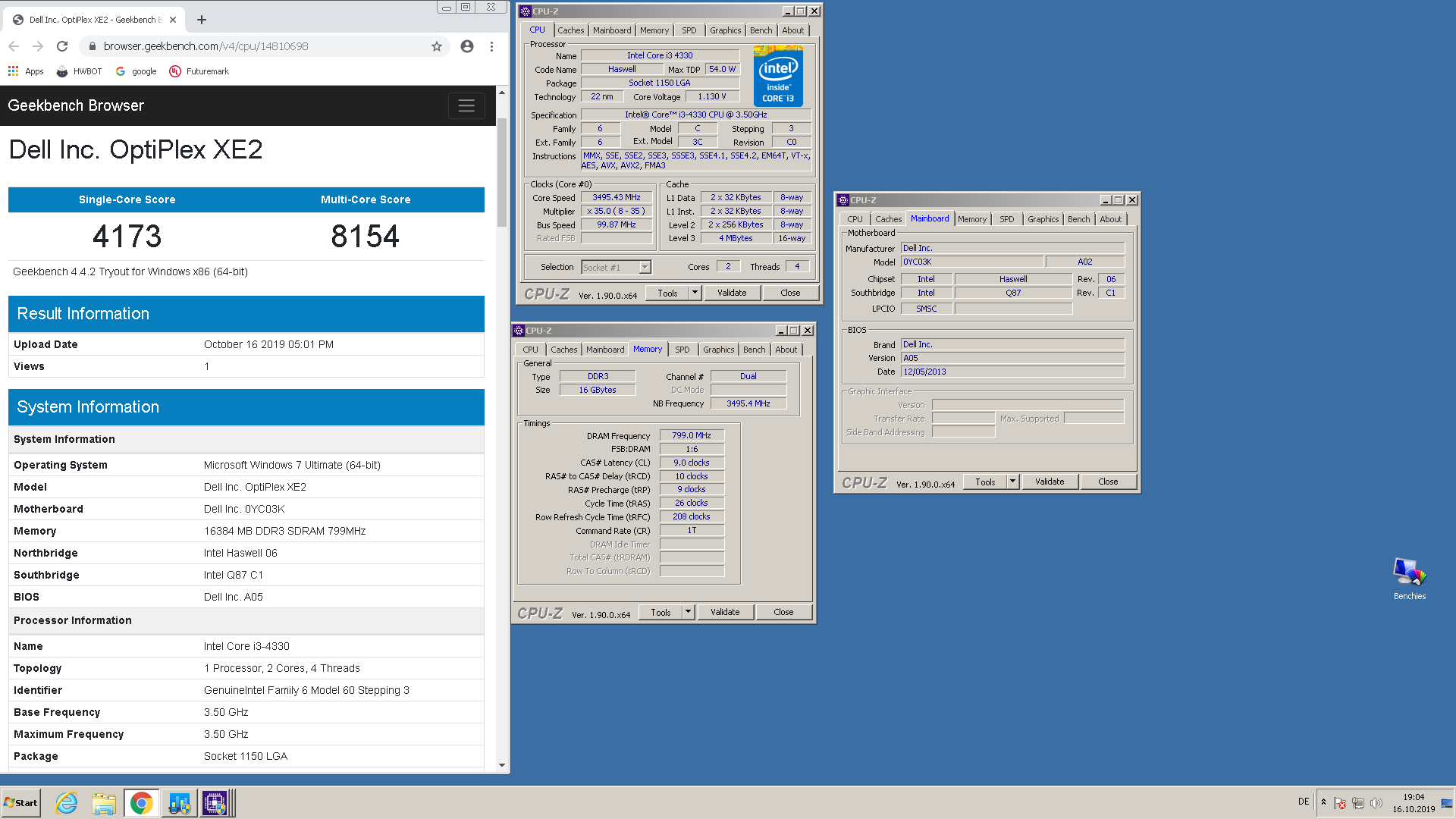1456x819 pixels.
Task: Click the BIOS Date value 12/05/2013
Action: click(1012, 372)
